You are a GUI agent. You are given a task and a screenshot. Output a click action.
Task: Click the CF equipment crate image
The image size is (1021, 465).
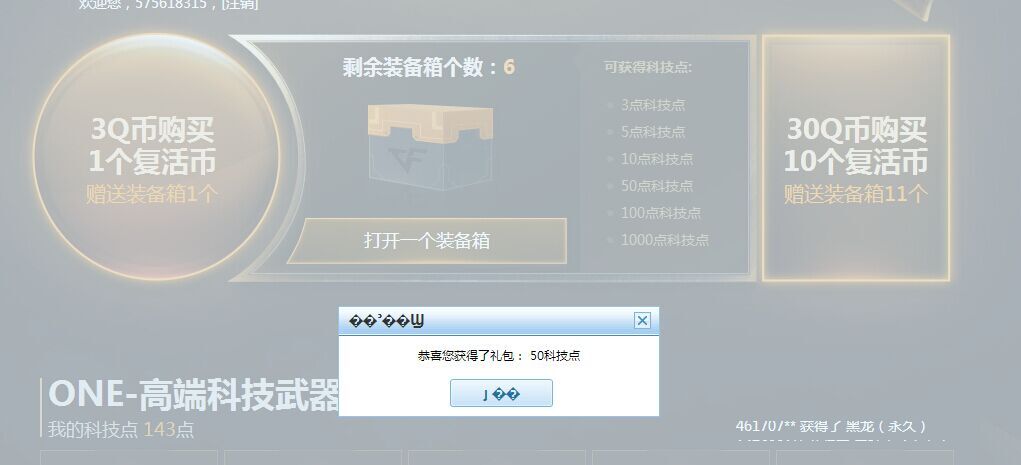tap(430, 147)
